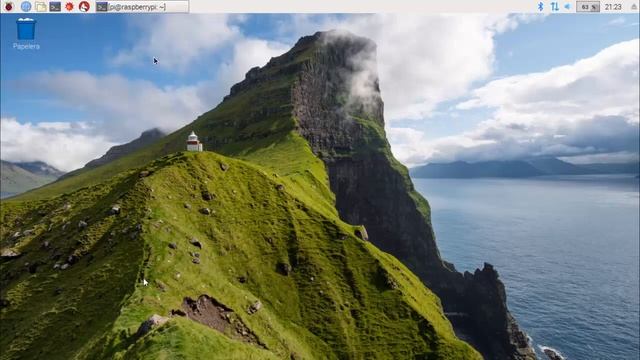The width and height of the screenshot is (640, 360).
Task: Open the Wolfram red wolf icon
Action: (84, 6)
